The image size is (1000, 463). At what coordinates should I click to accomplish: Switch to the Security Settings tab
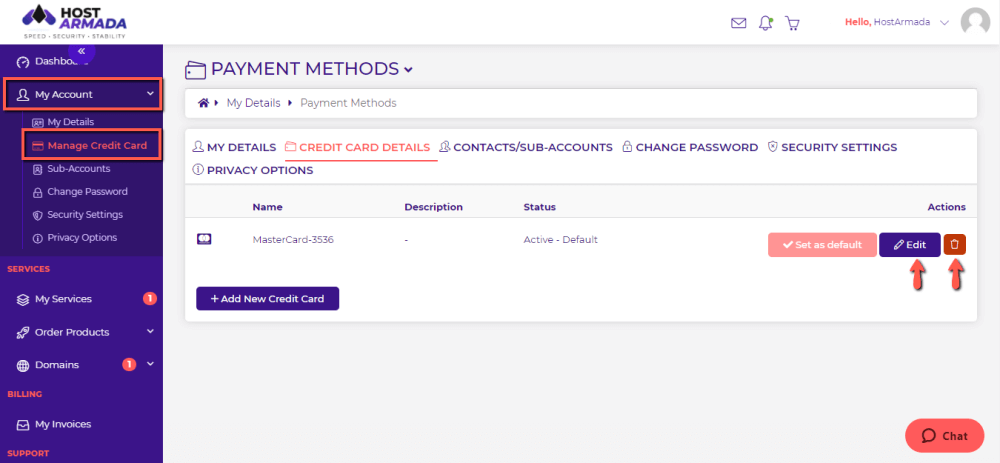tap(832, 147)
